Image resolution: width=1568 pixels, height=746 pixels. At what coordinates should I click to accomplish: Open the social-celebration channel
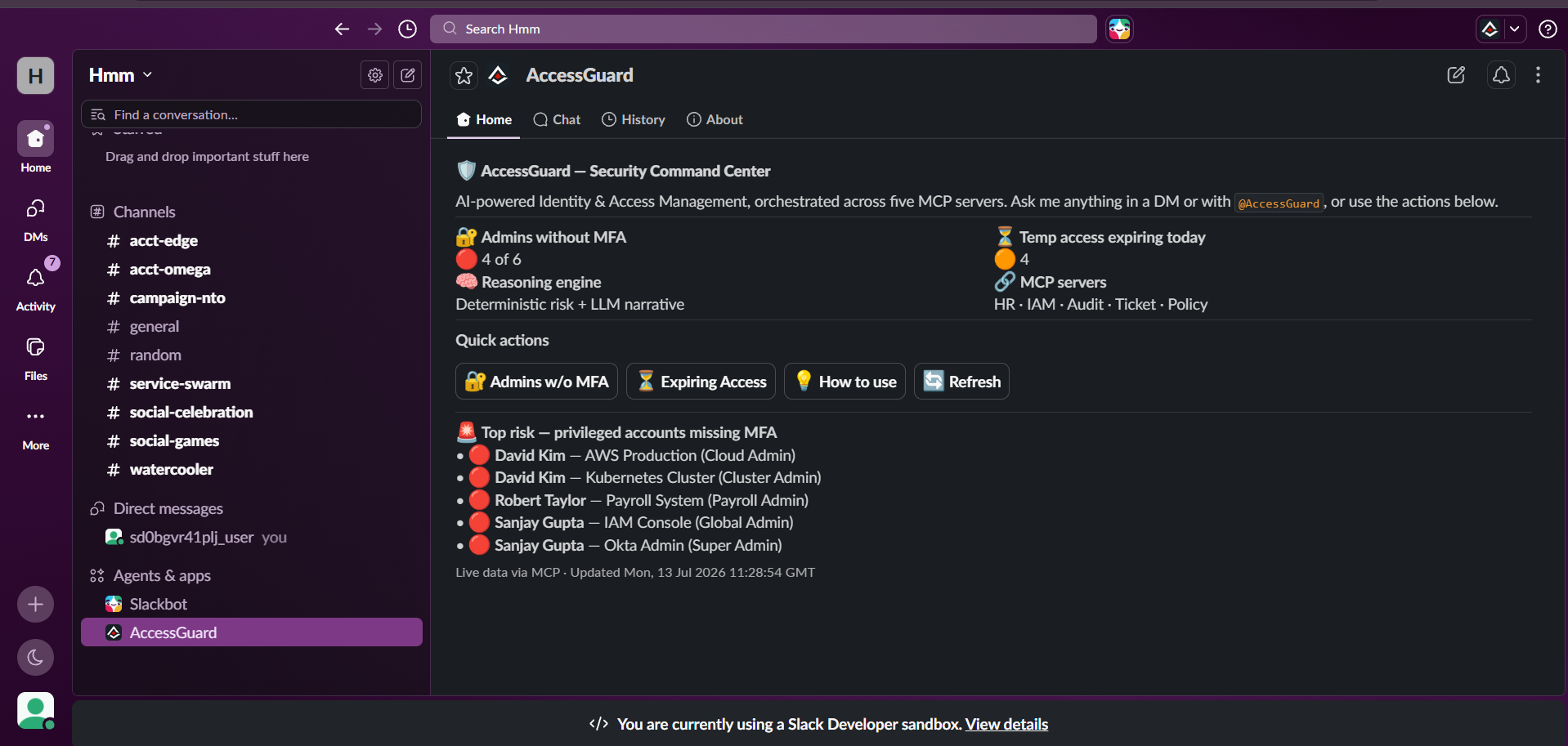coord(252,412)
